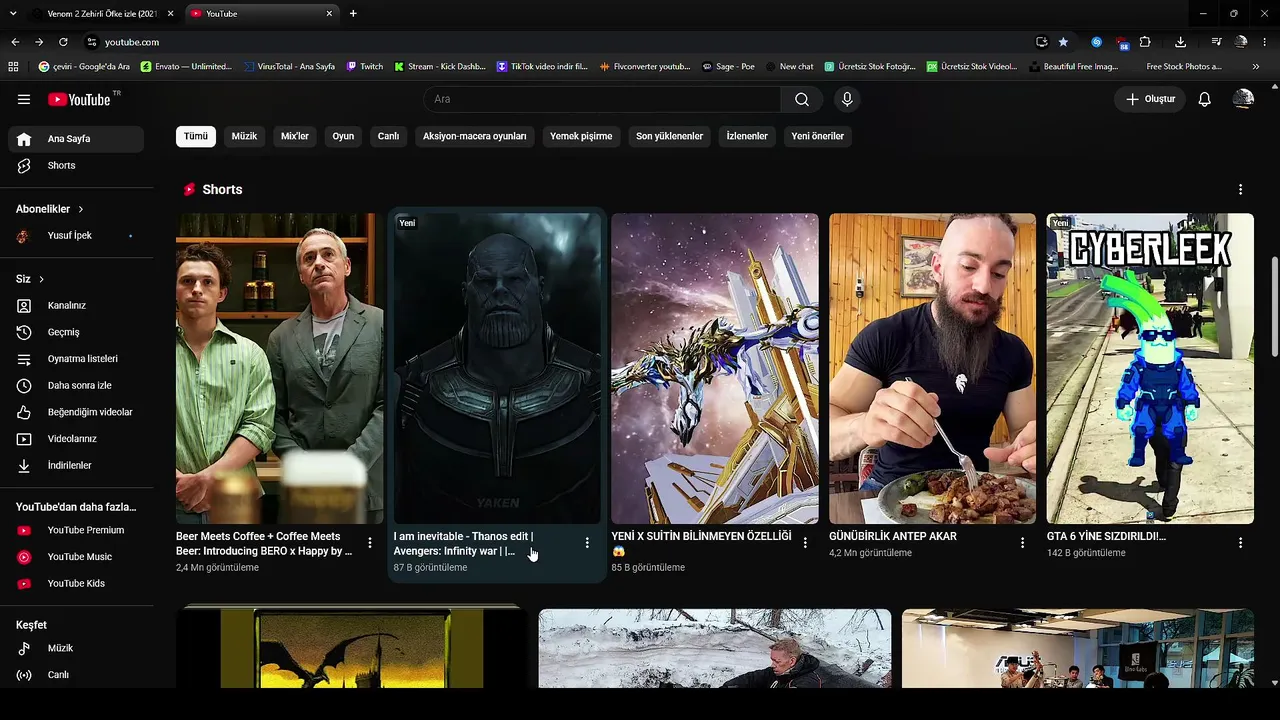Open the Chrome apps grid
This screenshot has width=1280, height=720.
(x=13, y=66)
